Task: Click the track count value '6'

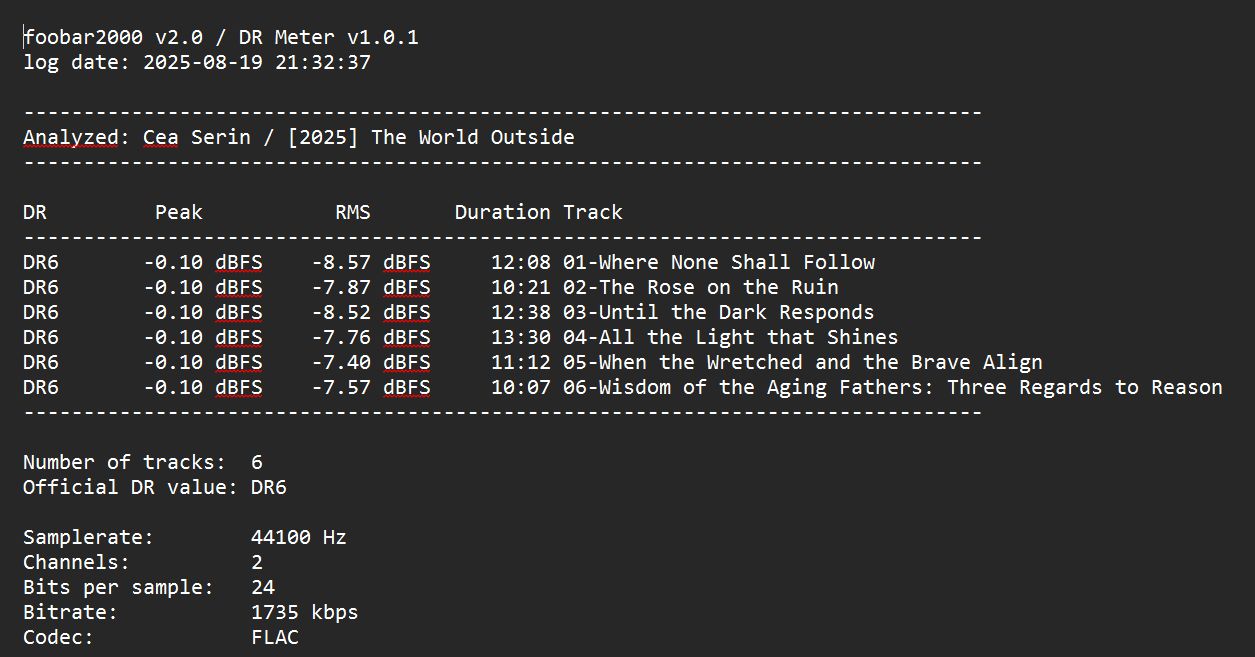Action: click(x=257, y=462)
